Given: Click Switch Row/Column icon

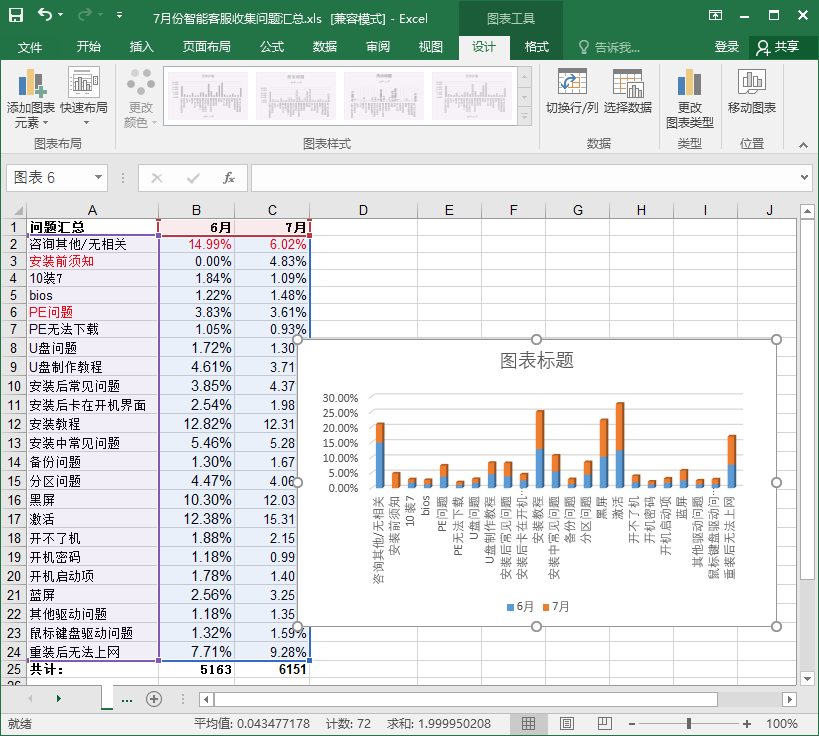Looking at the screenshot, I should tap(572, 90).
